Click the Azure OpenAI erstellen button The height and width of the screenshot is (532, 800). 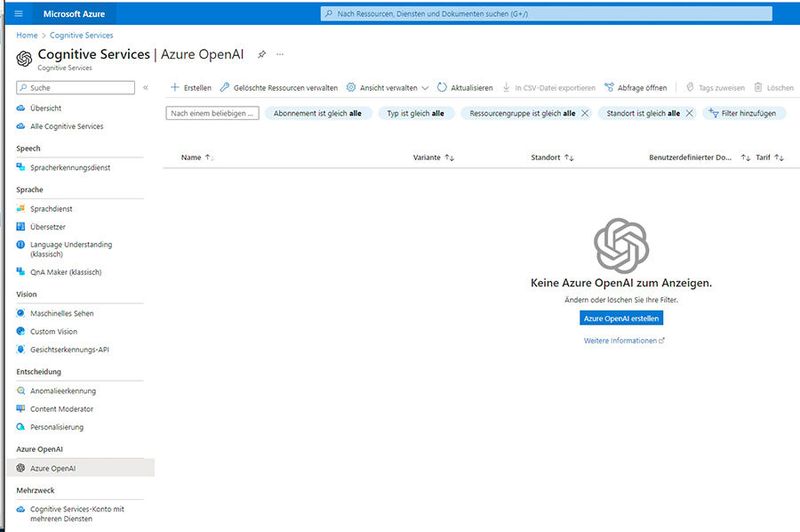click(621, 318)
